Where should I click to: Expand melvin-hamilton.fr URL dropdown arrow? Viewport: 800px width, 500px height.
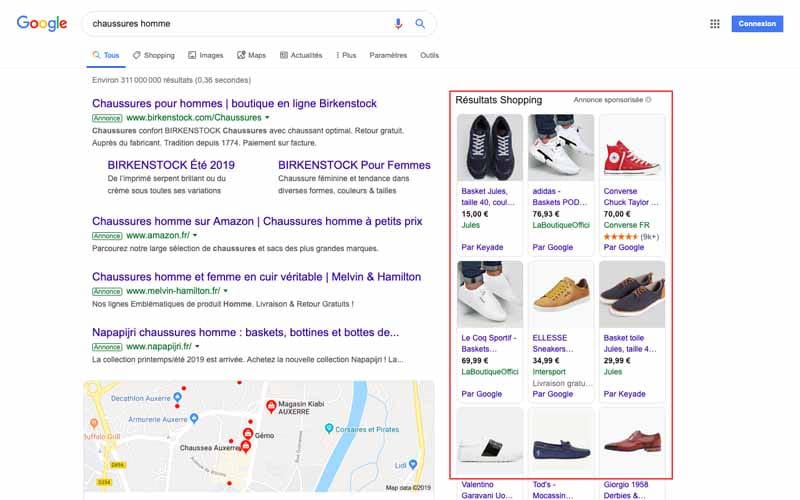(x=226, y=291)
